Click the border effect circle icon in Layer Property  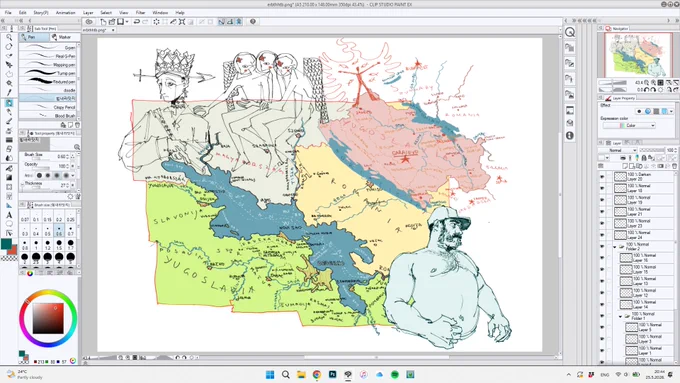point(639,111)
